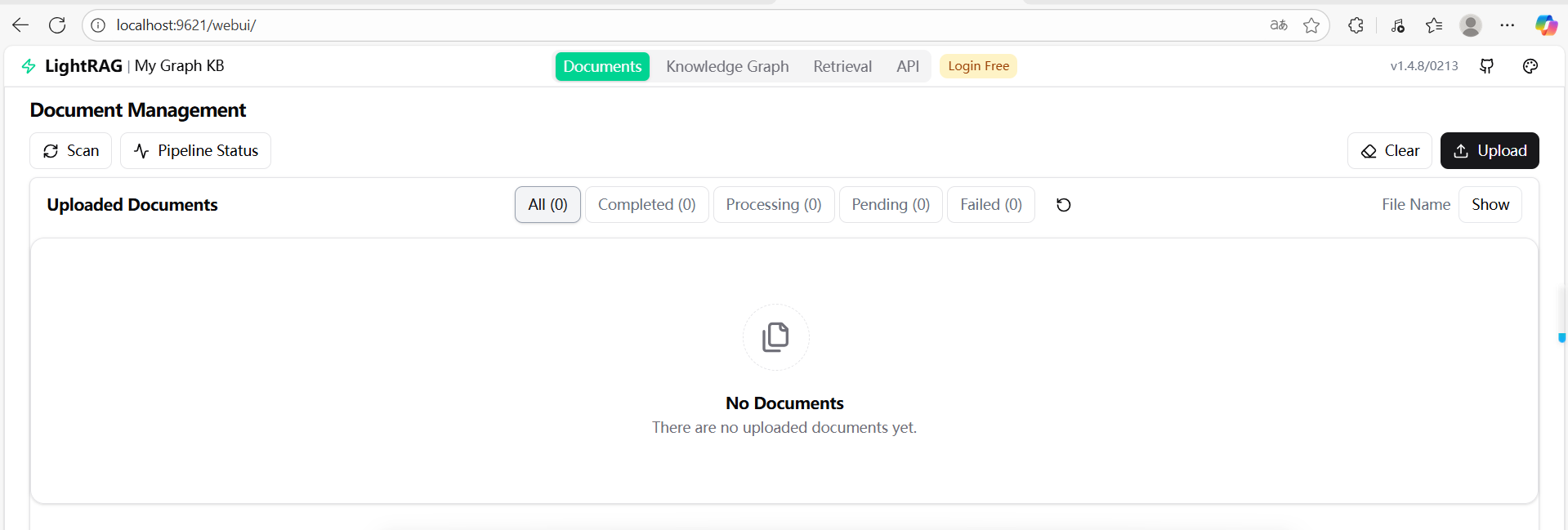Click the My Graph KB title
Viewport: 1568px width, 530px height.
179,66
